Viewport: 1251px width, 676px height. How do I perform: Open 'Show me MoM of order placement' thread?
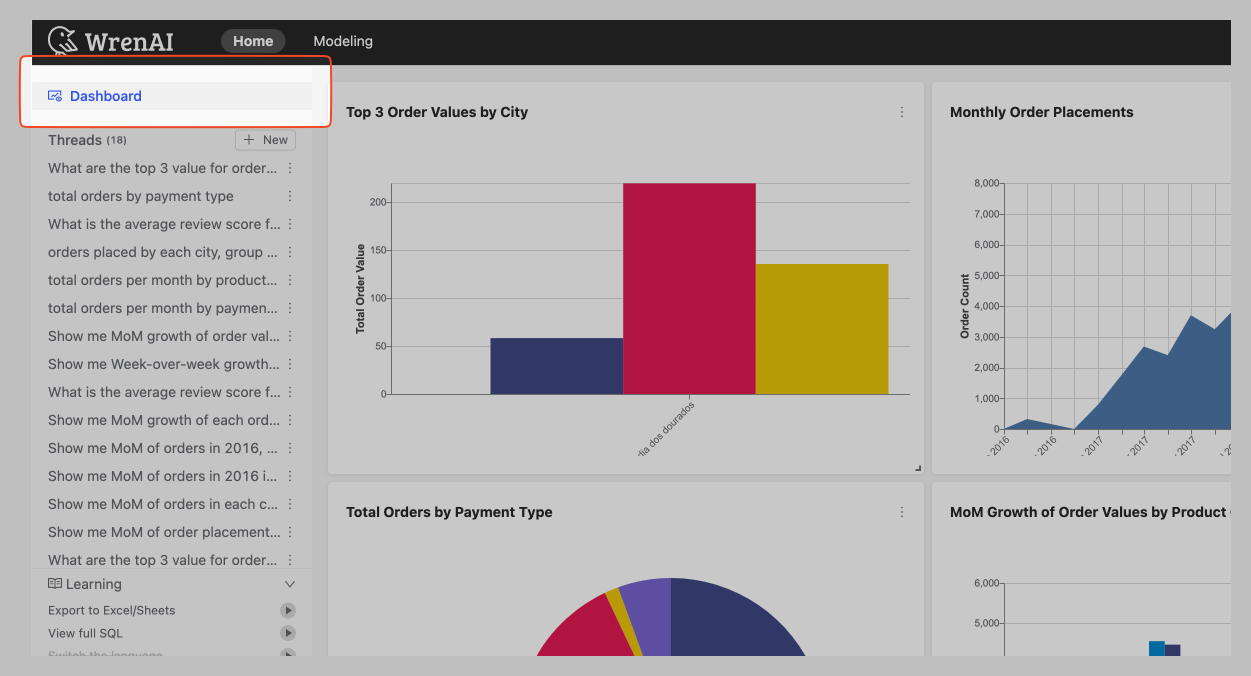click(x=164, y=532)
